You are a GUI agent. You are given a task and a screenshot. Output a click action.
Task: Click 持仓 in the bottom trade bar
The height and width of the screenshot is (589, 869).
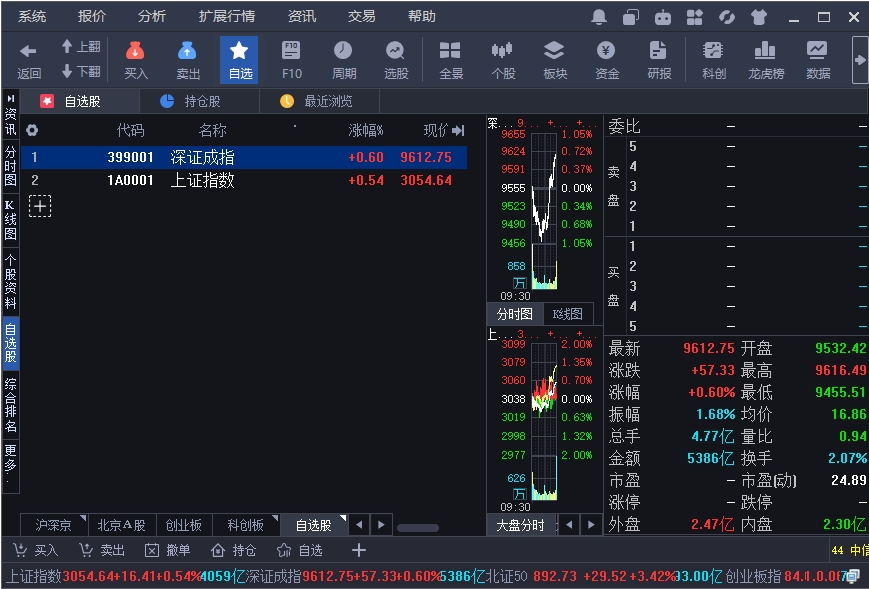[x=233, y=550]
